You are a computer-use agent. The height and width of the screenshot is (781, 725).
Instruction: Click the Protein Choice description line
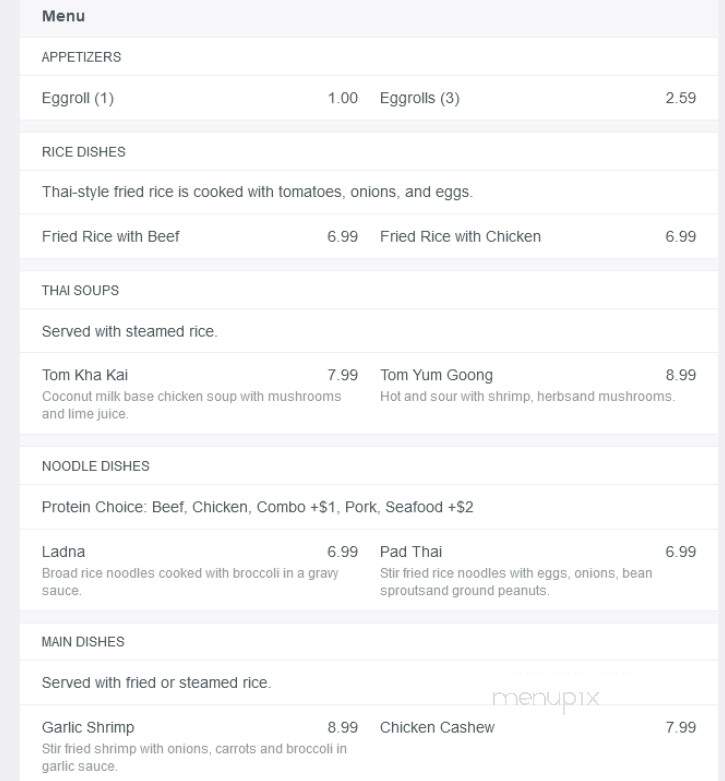(257, 507)
